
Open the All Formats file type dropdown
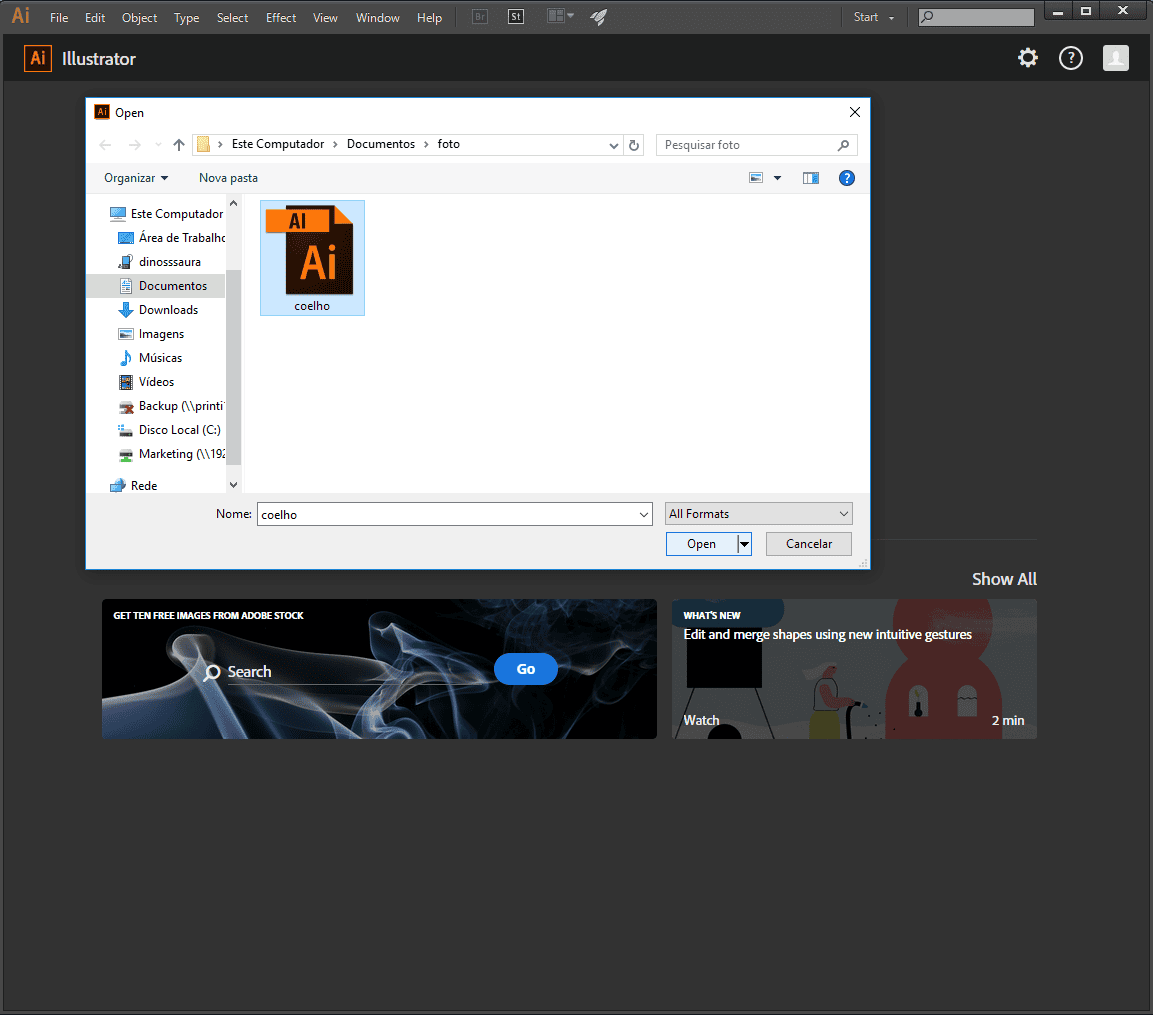click(x=758, y=514)
